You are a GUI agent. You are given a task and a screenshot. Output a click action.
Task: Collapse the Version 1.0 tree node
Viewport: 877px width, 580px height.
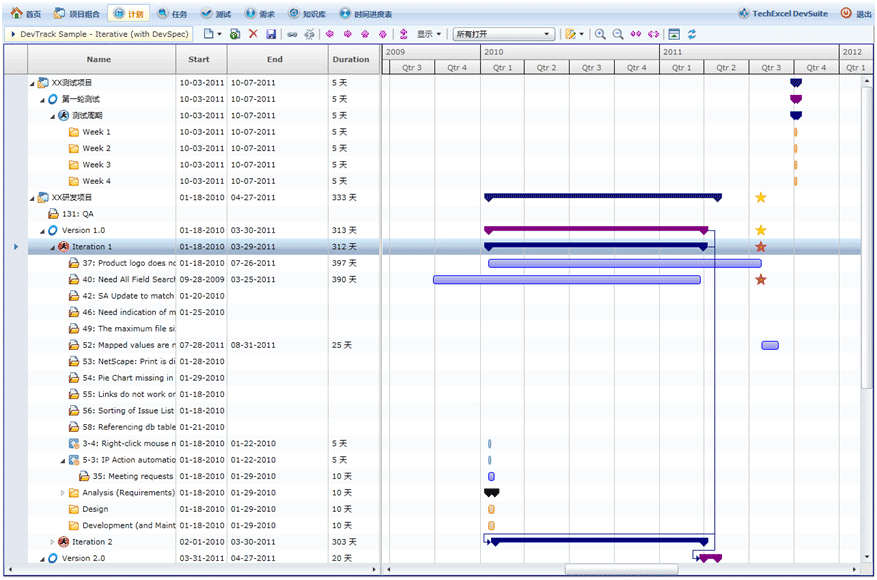pos(42,231)
